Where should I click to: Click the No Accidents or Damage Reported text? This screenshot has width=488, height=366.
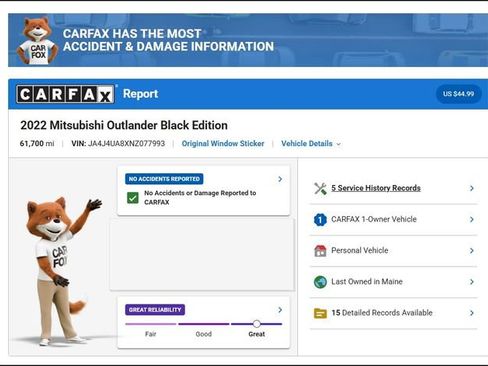click(x=200, y=198)
